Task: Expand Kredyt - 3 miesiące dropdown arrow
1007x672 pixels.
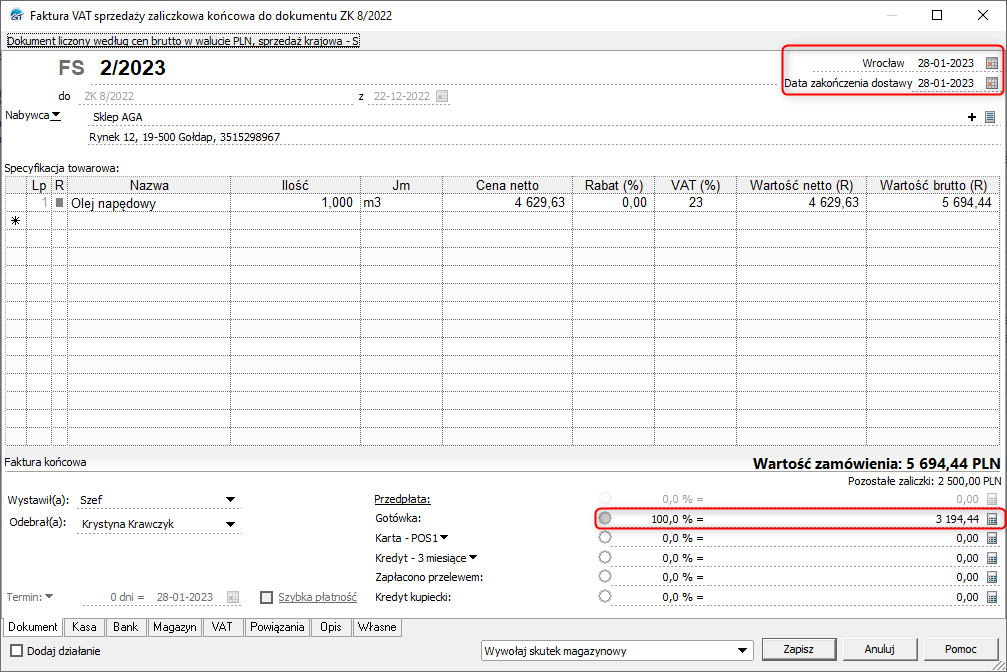Action: tap(473, 557)
